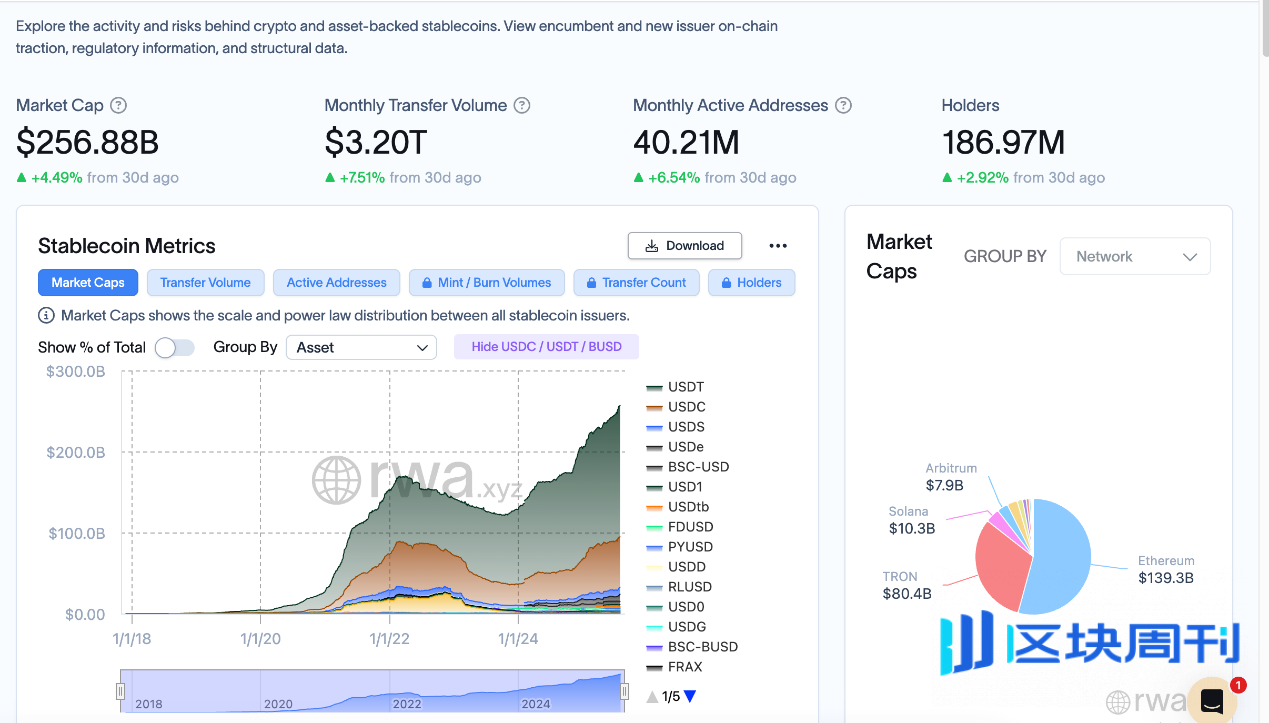
Task: Click the Monthly Transfer Volume help icon
Action: click(x=521, y=105)
